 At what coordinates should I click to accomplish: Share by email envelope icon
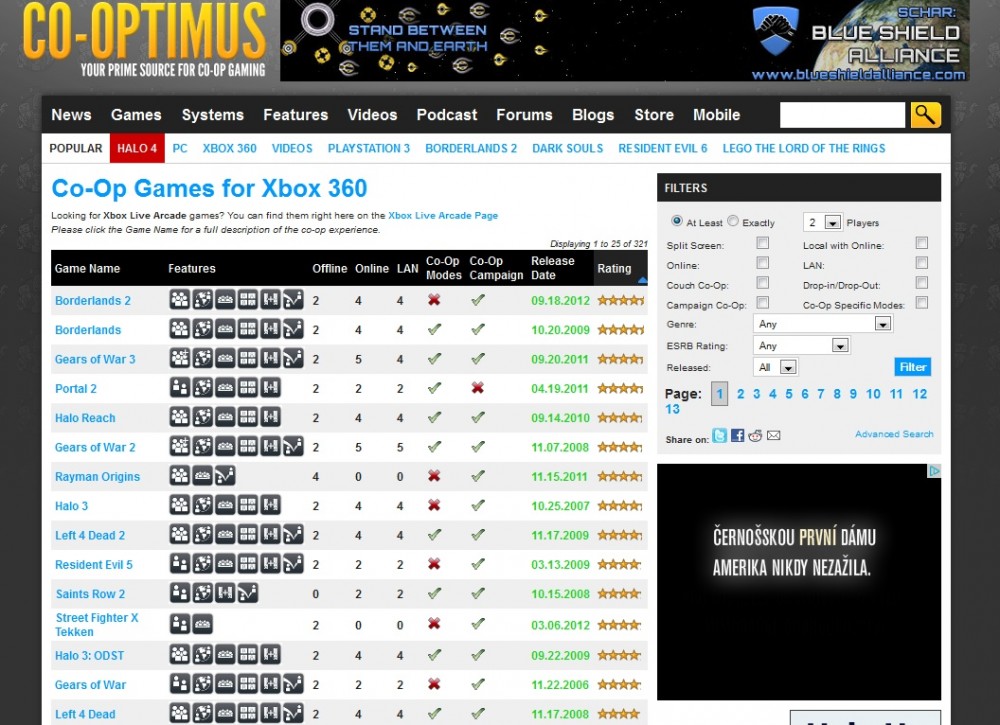(x=773, y=436)
